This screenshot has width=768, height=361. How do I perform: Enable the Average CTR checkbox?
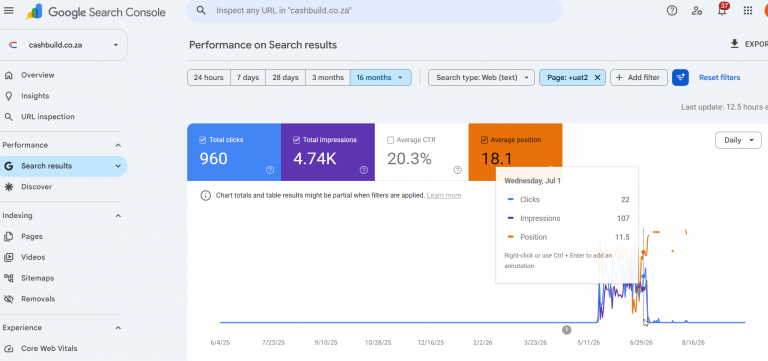pos(390,140)
